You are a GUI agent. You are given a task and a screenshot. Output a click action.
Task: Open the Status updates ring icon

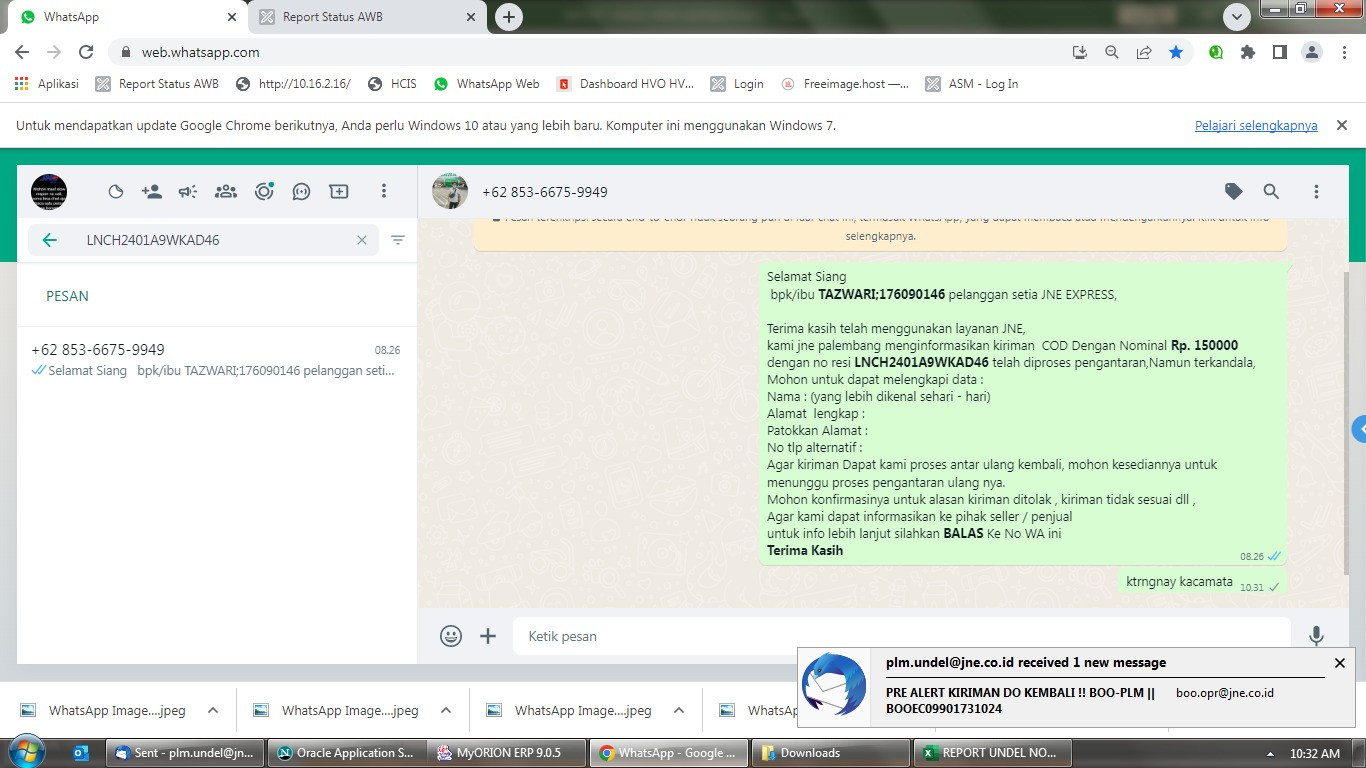(x=264, y=192)
